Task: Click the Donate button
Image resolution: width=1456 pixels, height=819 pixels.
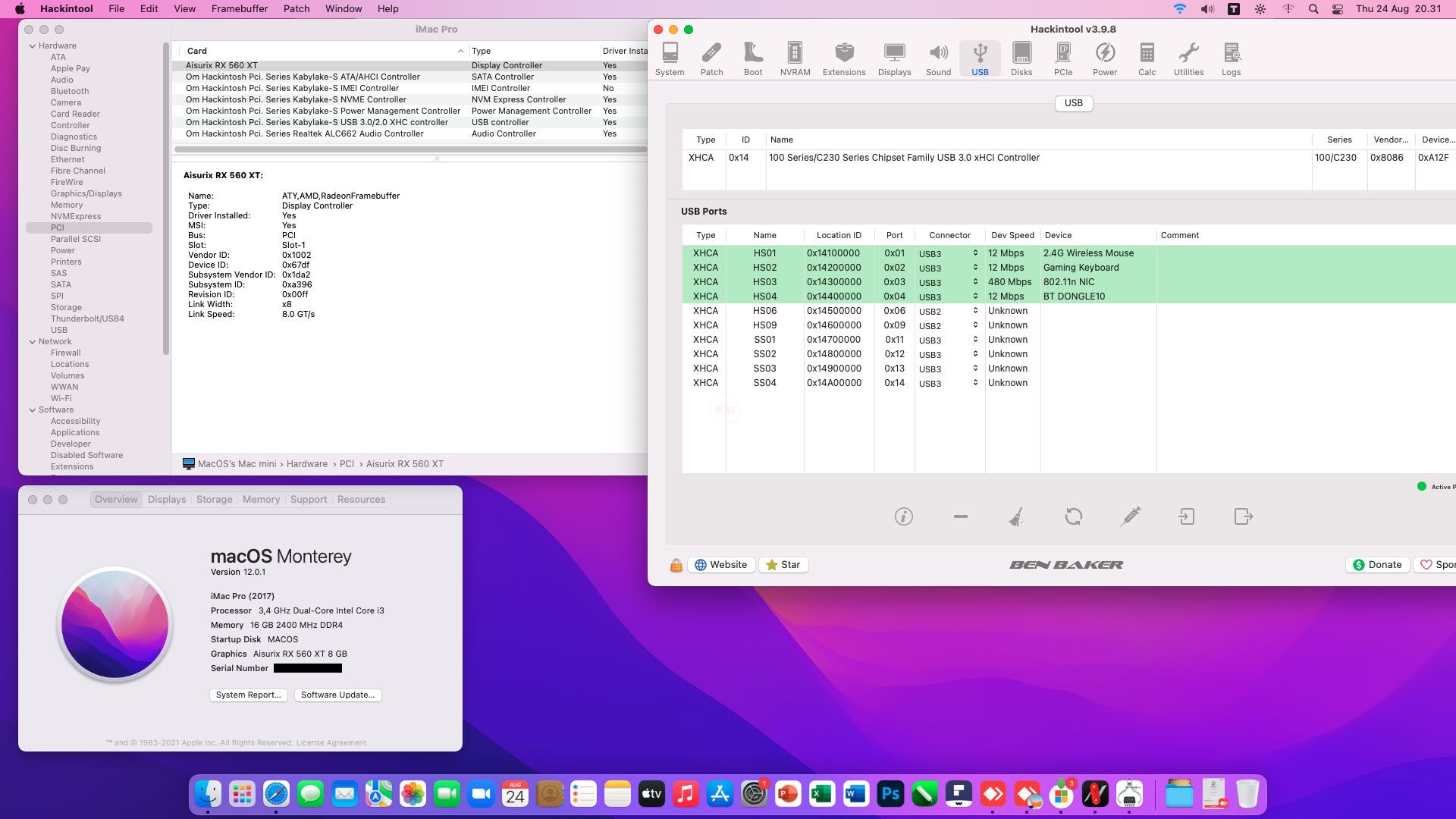Action: pos(1378,565)
